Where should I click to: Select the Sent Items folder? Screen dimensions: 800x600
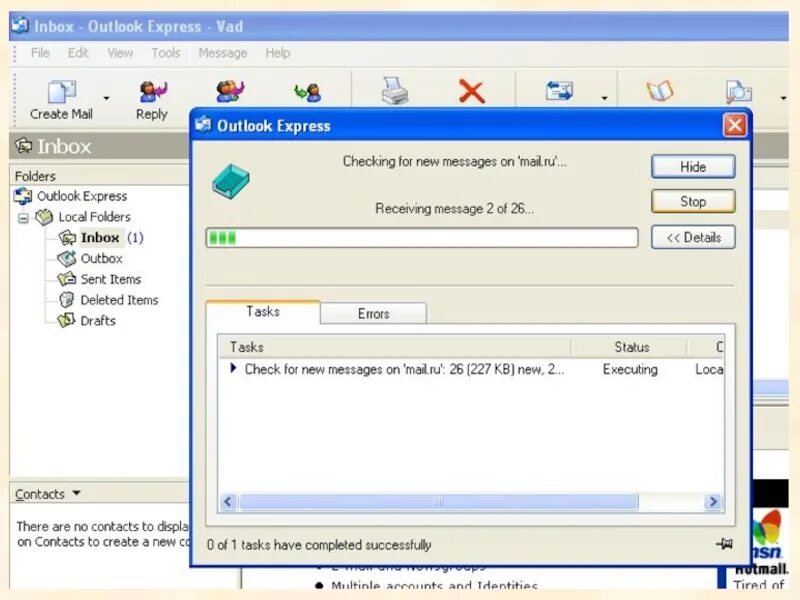pos(111,279)
